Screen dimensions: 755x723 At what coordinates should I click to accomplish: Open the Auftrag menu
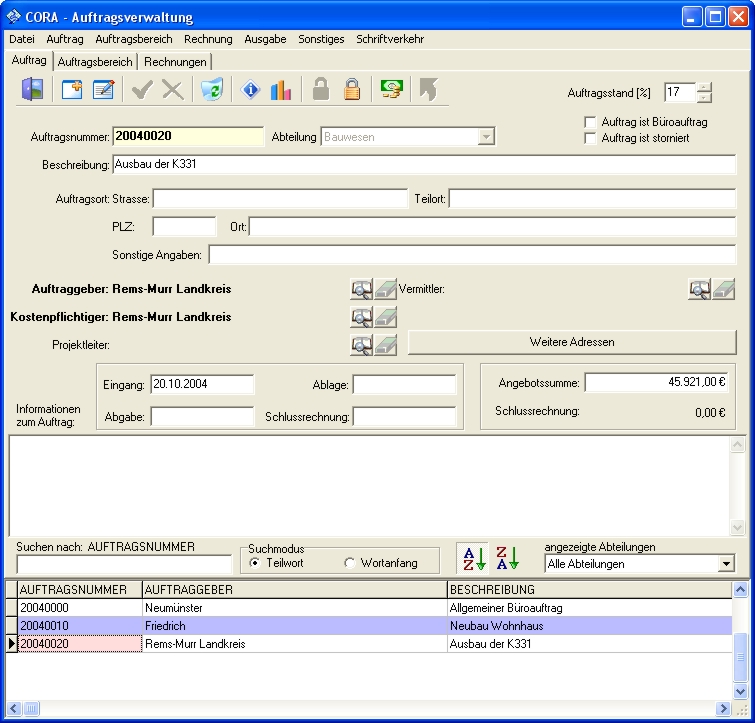pyautogui.click(x=65, y=39)
